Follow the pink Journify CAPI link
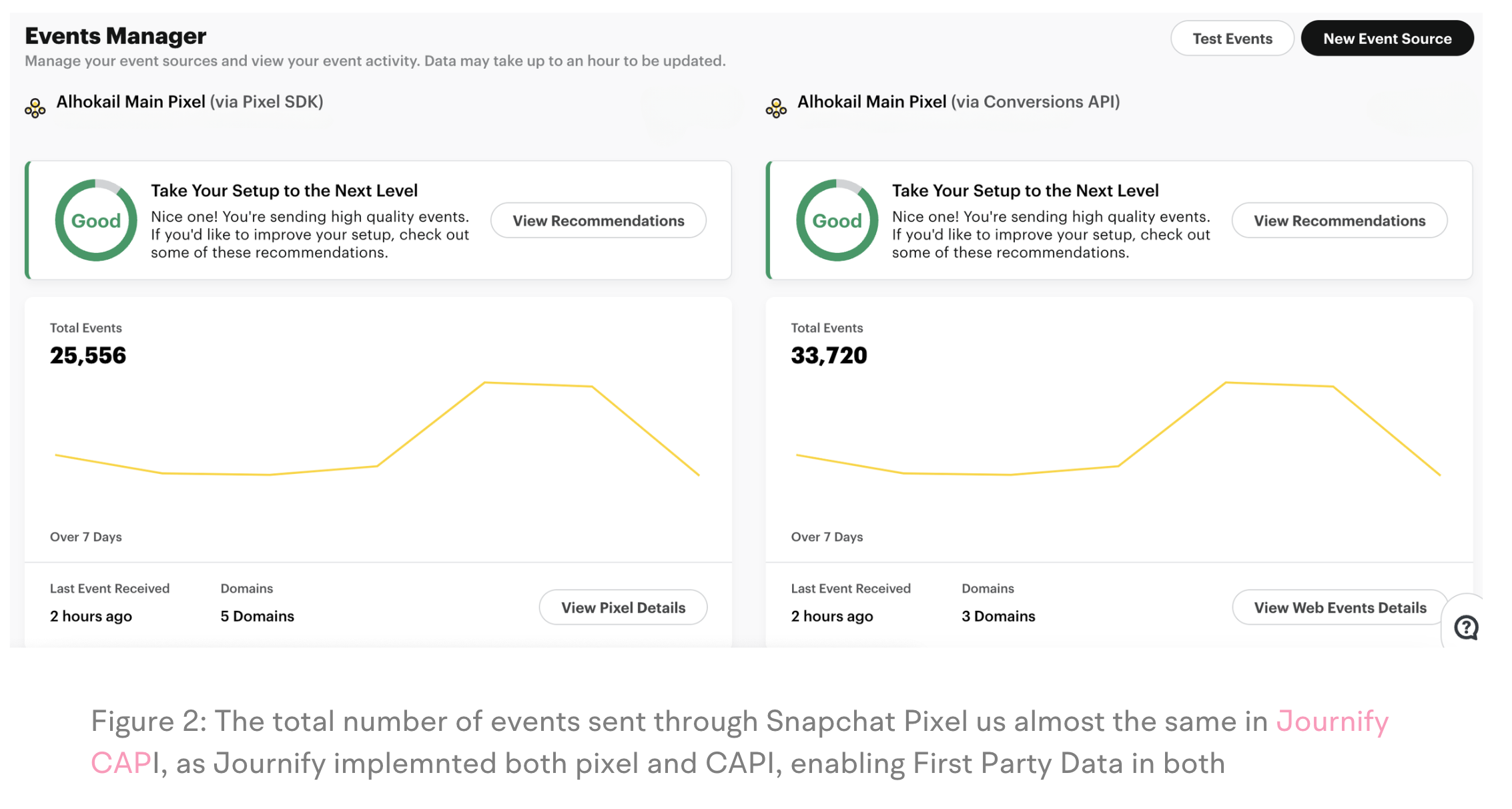Viewport: 1512px width, 809px height. (x=1332, y=722)
